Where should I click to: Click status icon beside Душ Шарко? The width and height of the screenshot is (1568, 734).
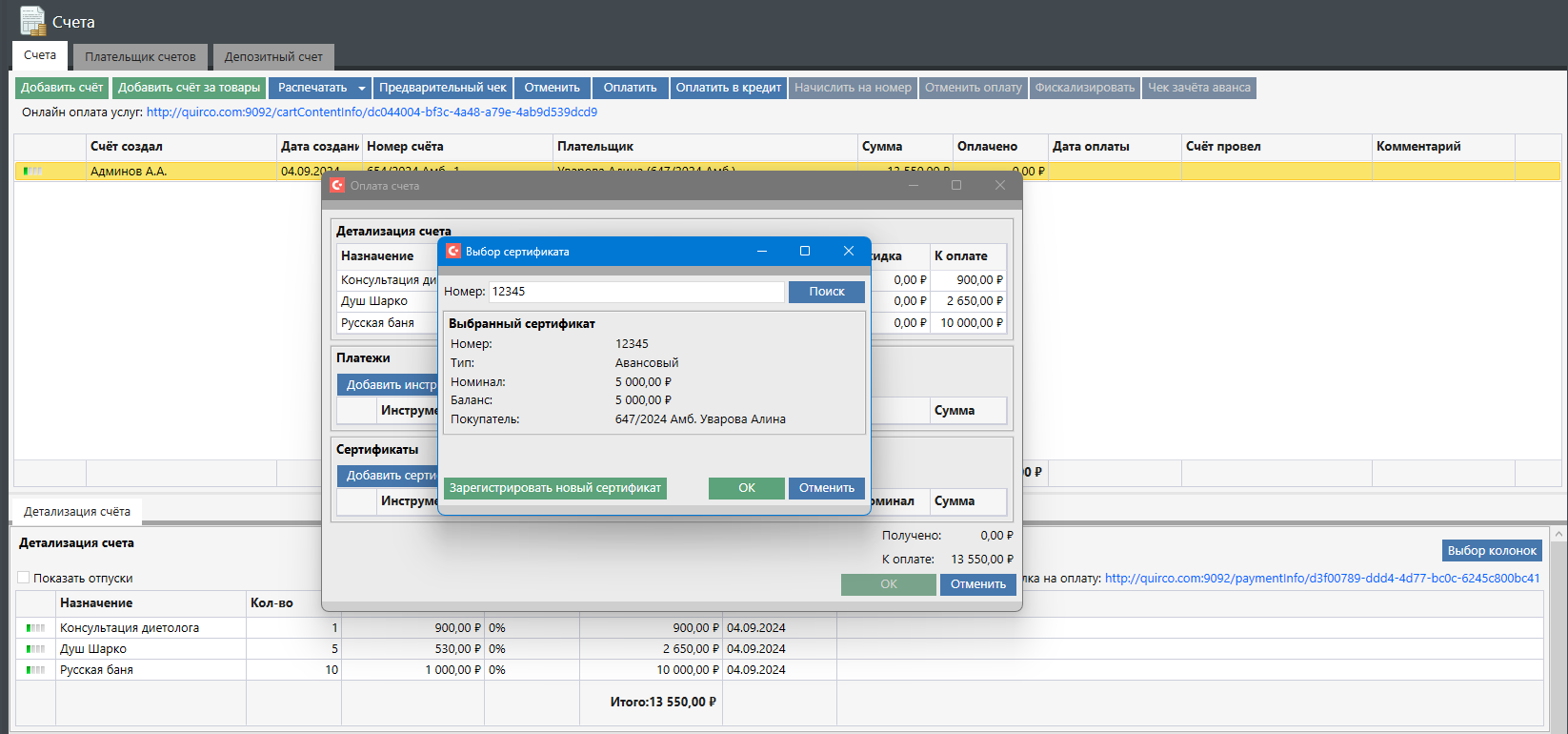(35, 649)
